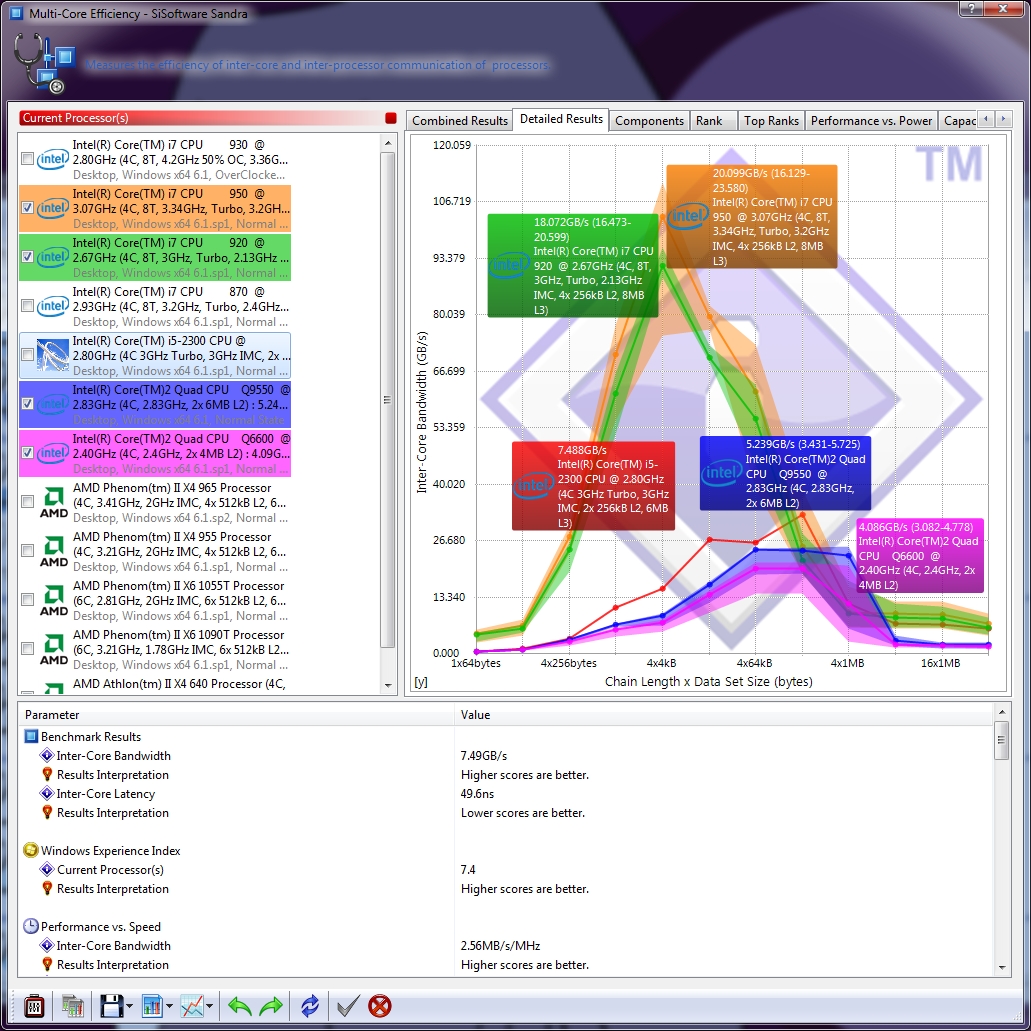Screen dimensions: 1031x1031
Task: Click the Value column header
Action: click(x=723, y=715)
